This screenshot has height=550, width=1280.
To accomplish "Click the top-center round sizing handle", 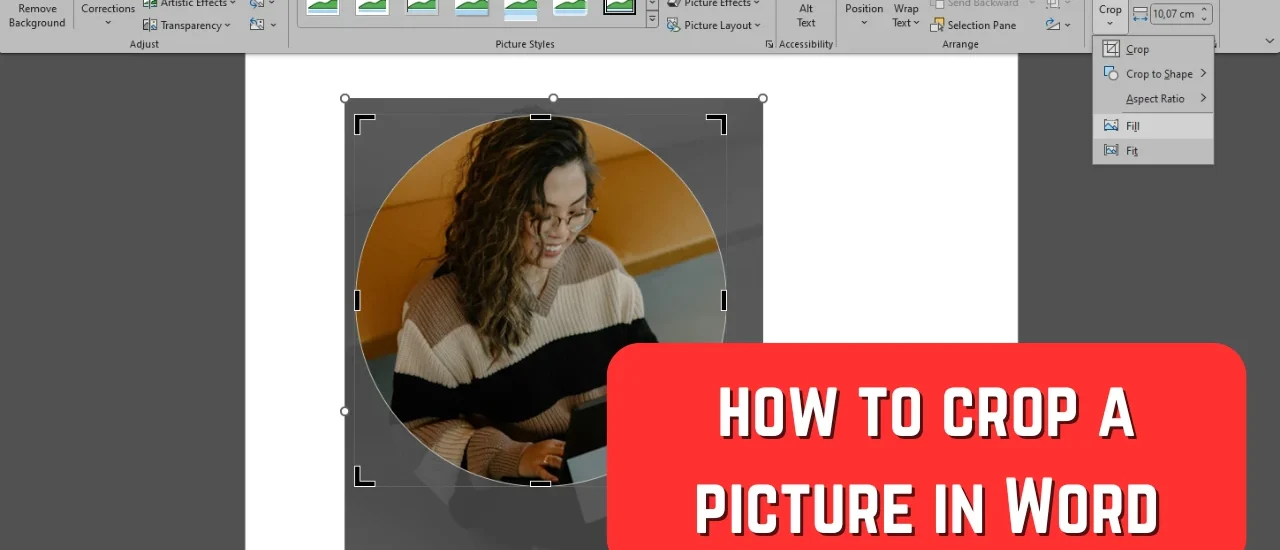I will (x=553, y=98).
